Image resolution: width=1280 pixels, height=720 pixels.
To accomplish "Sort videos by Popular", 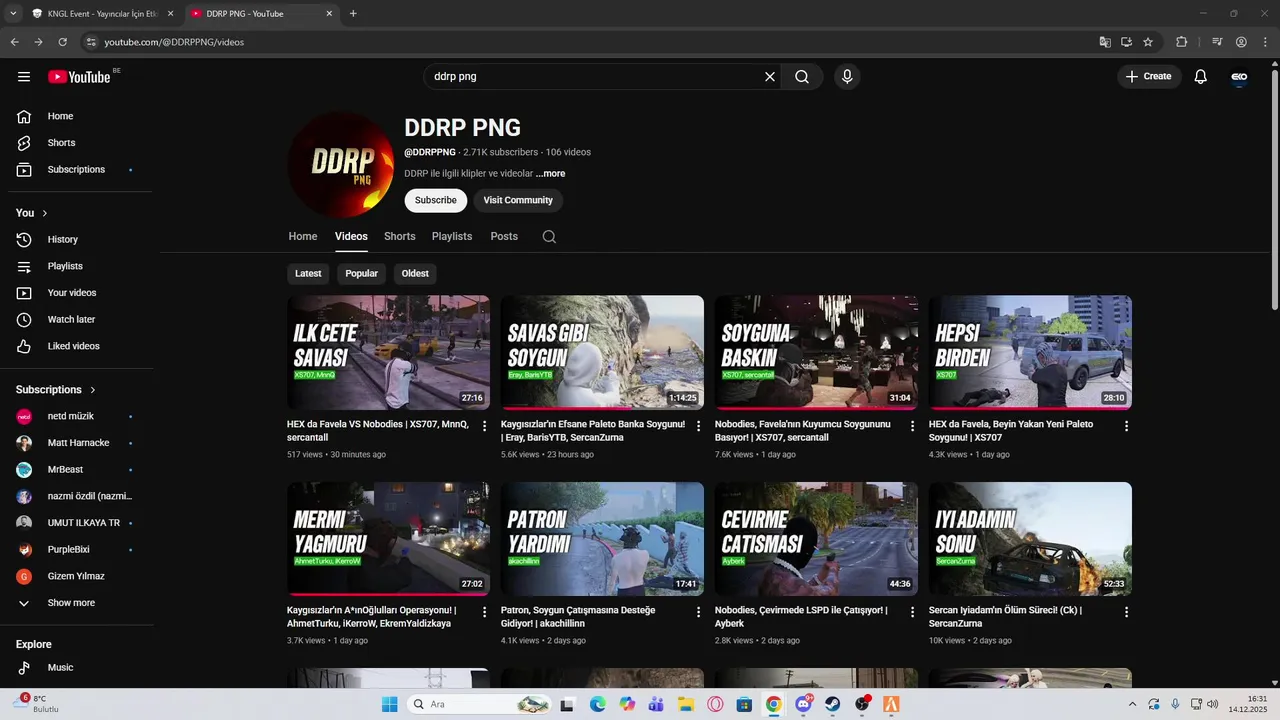I will (x=361, y=274).
